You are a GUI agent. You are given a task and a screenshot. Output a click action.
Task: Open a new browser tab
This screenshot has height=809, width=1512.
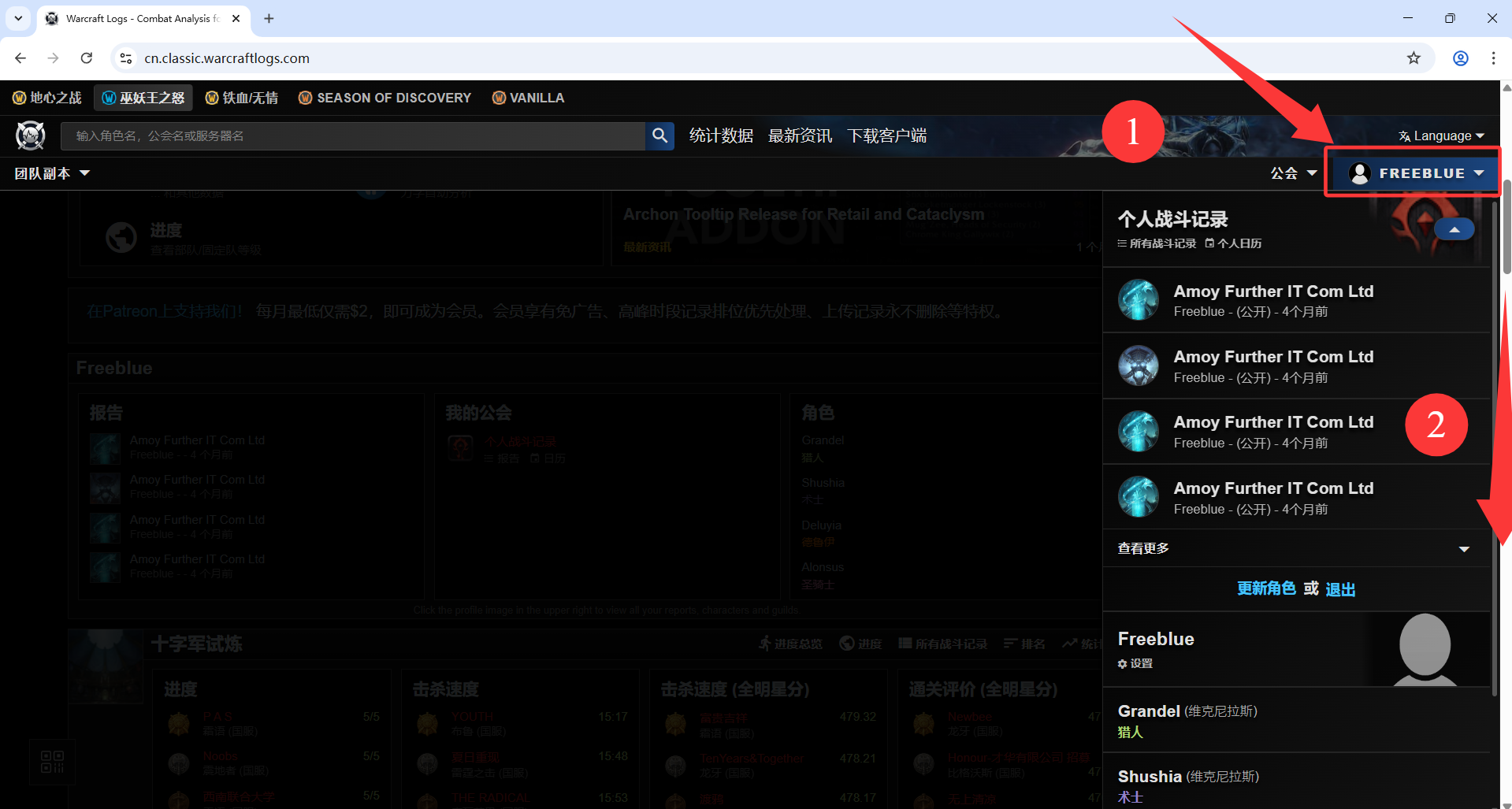pos(269,18)
